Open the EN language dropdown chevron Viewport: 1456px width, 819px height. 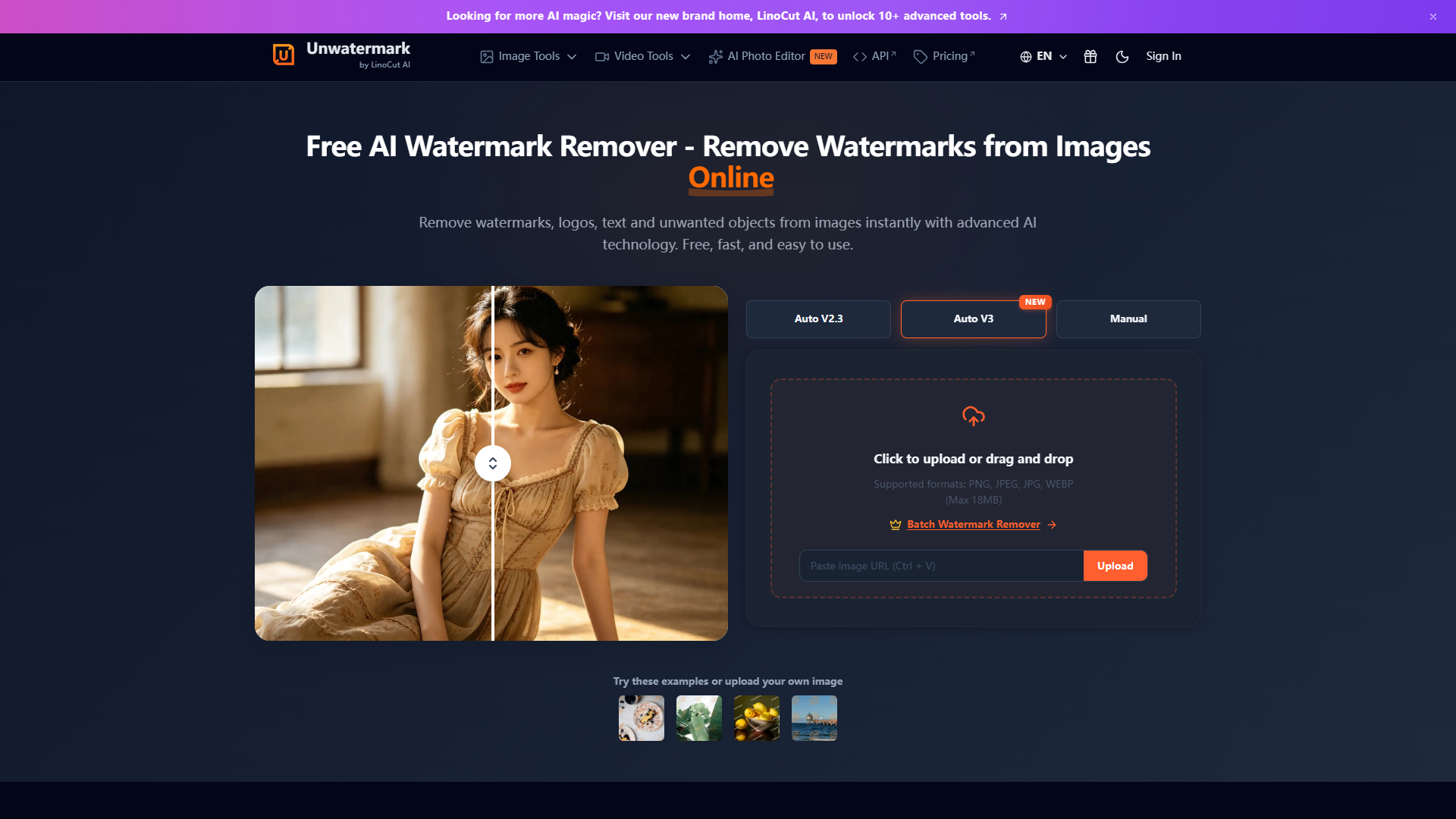coord(1063,57)
